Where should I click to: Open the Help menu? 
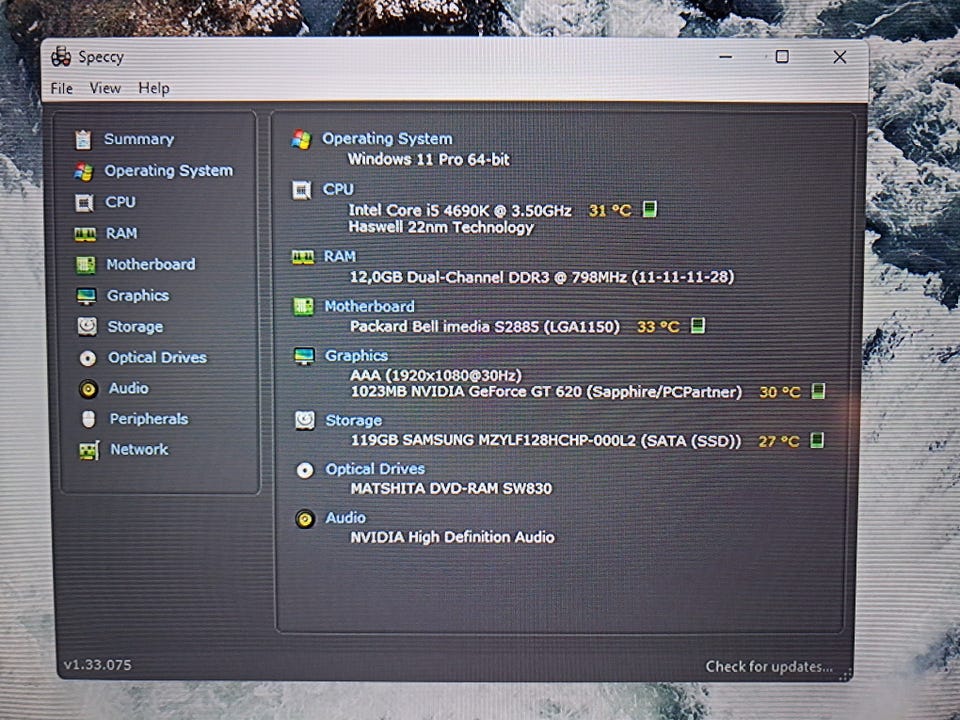tap(154, 88)
